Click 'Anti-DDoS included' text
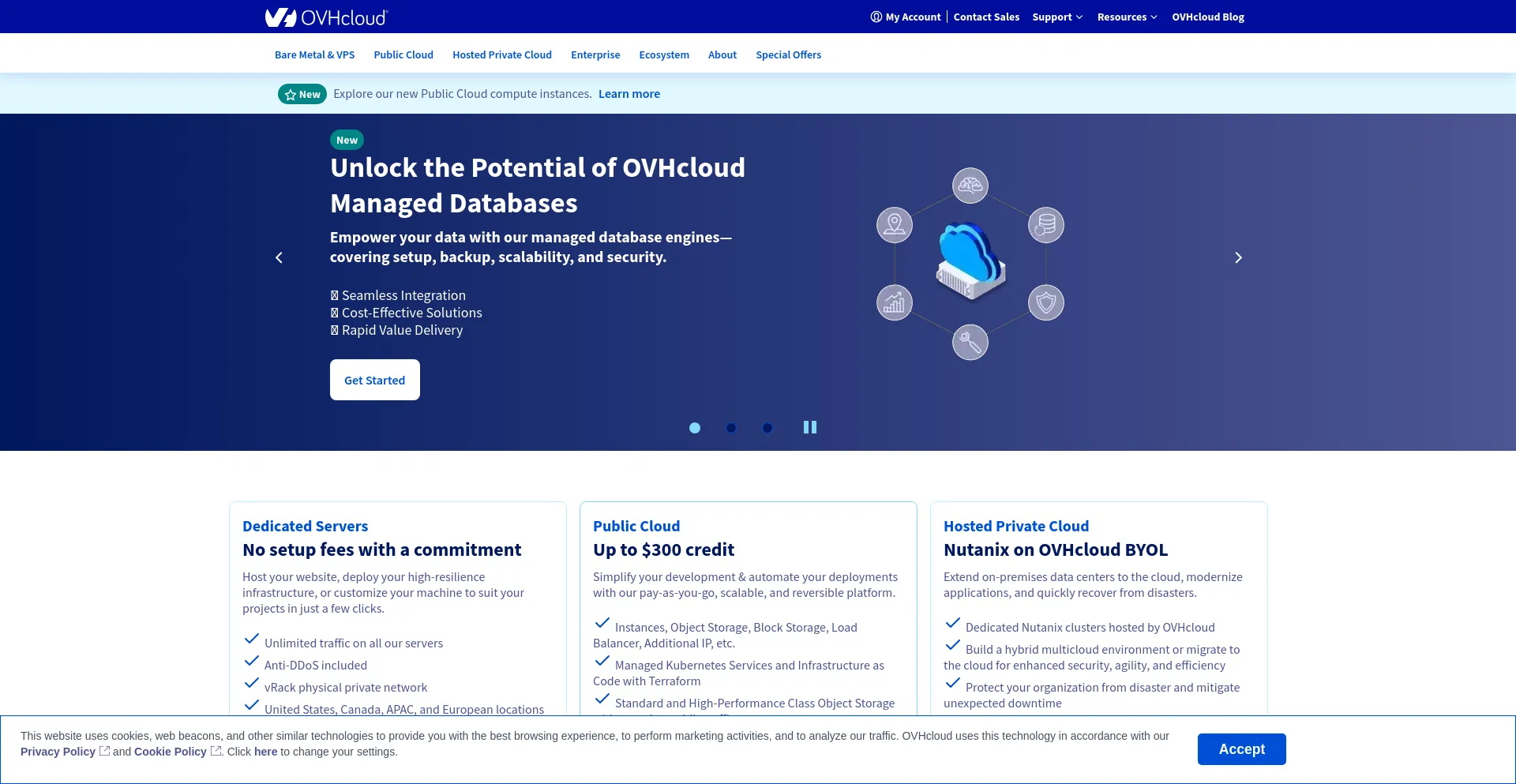The height and width of the screenshot is (784, 1516). coord(316,666)
